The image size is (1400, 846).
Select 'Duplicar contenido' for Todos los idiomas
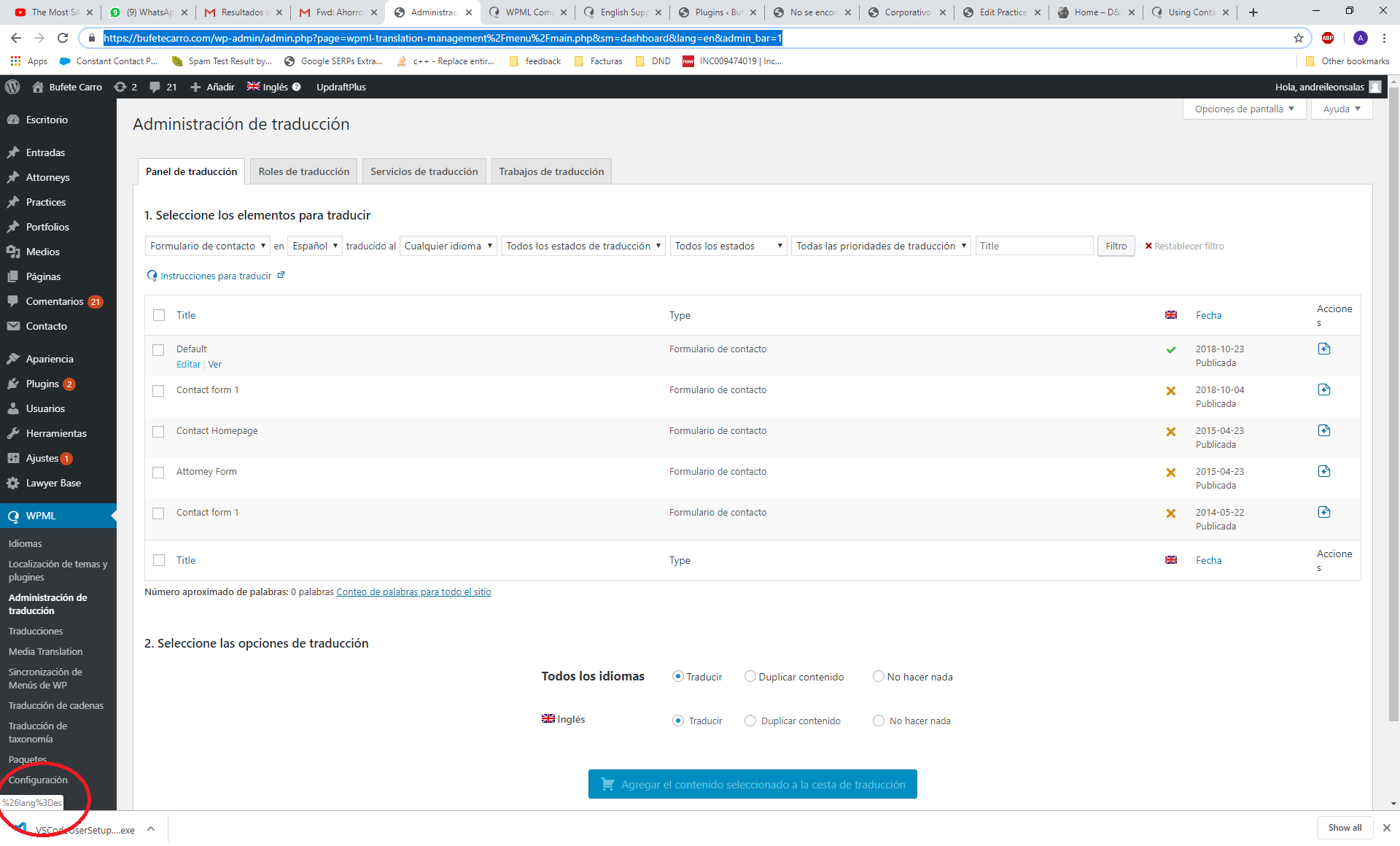[x=749, y=677]
